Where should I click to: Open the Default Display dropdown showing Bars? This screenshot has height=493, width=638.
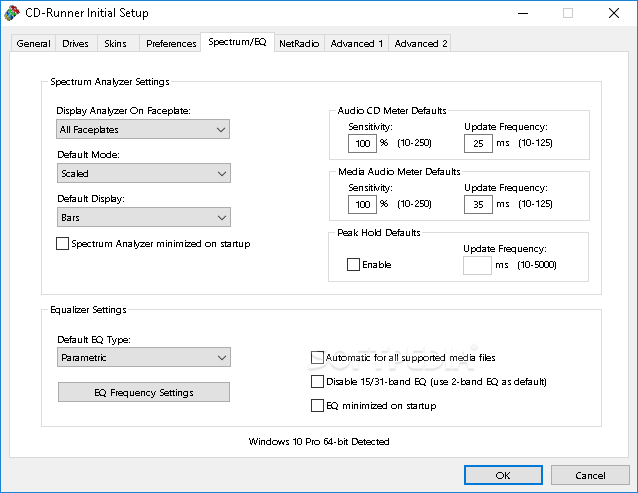[144, 217]
